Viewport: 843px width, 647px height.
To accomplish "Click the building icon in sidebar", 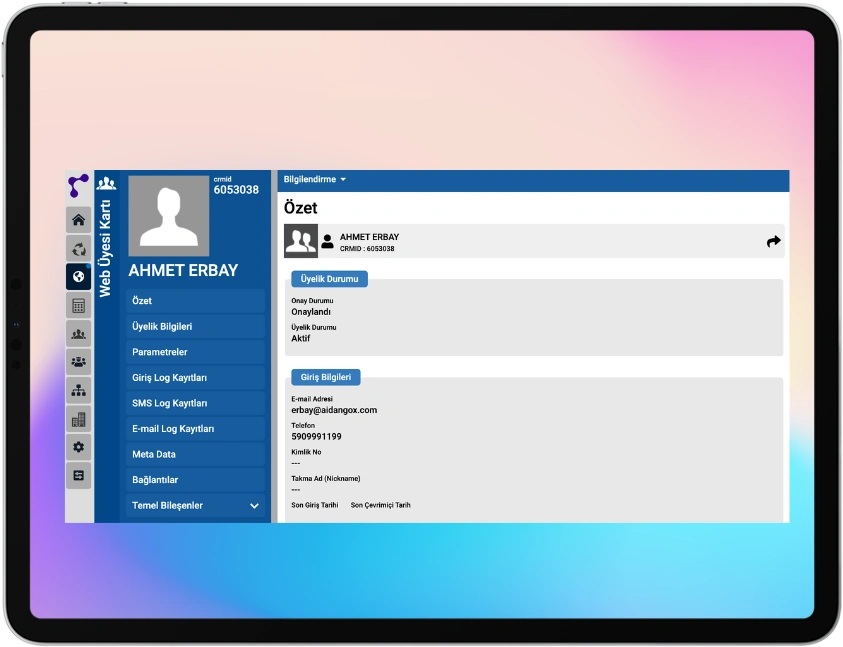I will point(78,419).
